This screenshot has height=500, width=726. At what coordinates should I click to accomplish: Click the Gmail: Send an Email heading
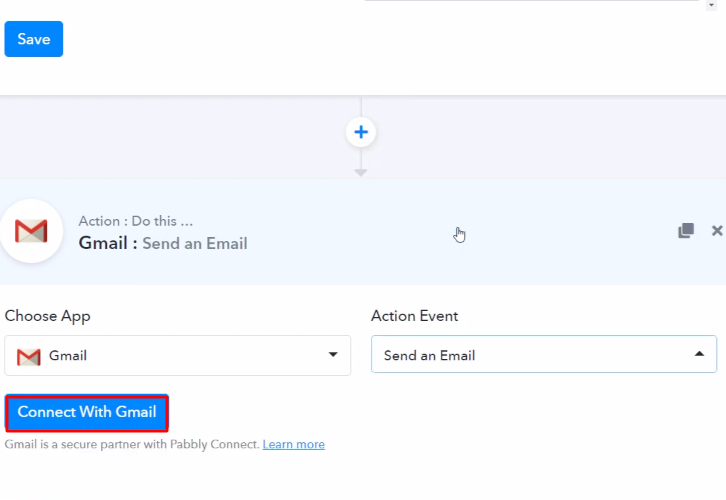163,243
